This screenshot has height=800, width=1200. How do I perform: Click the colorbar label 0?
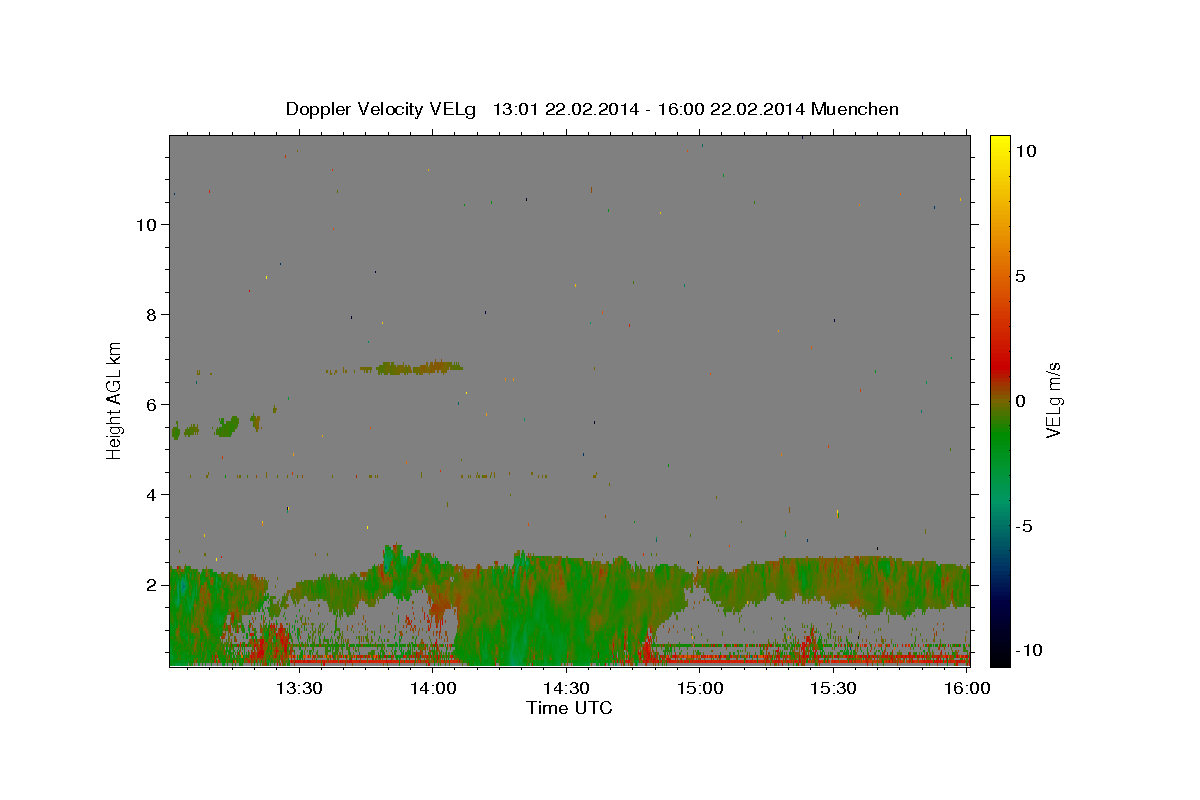coord(1020,401)
